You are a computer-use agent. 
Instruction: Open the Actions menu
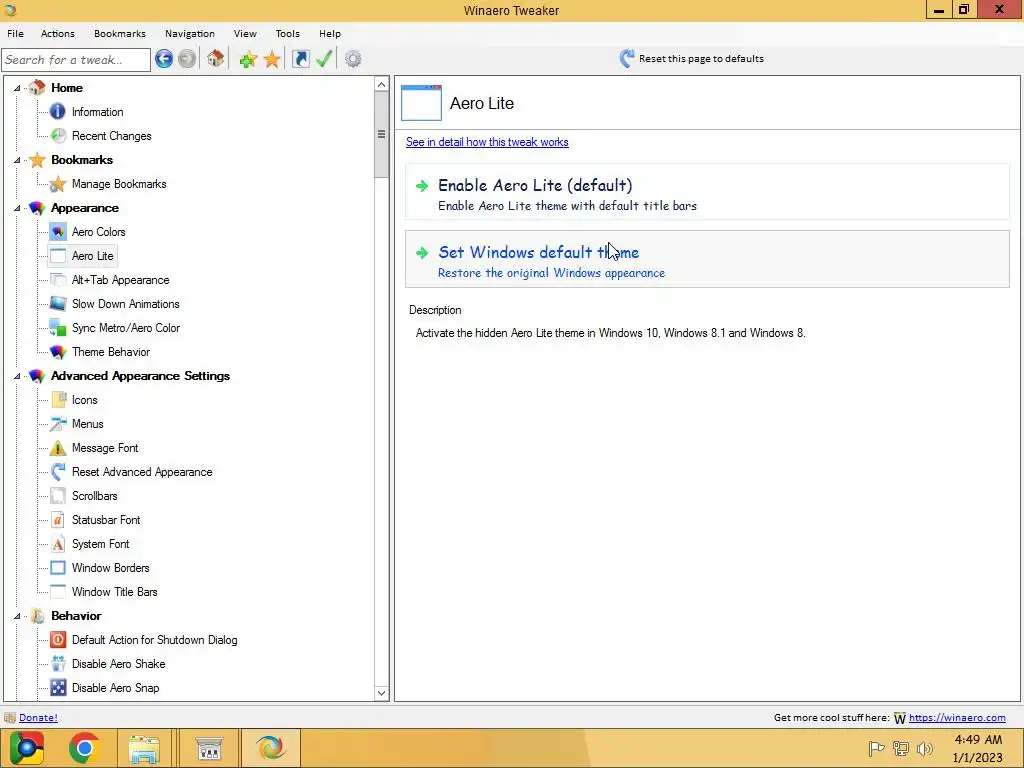coord(58,33)
